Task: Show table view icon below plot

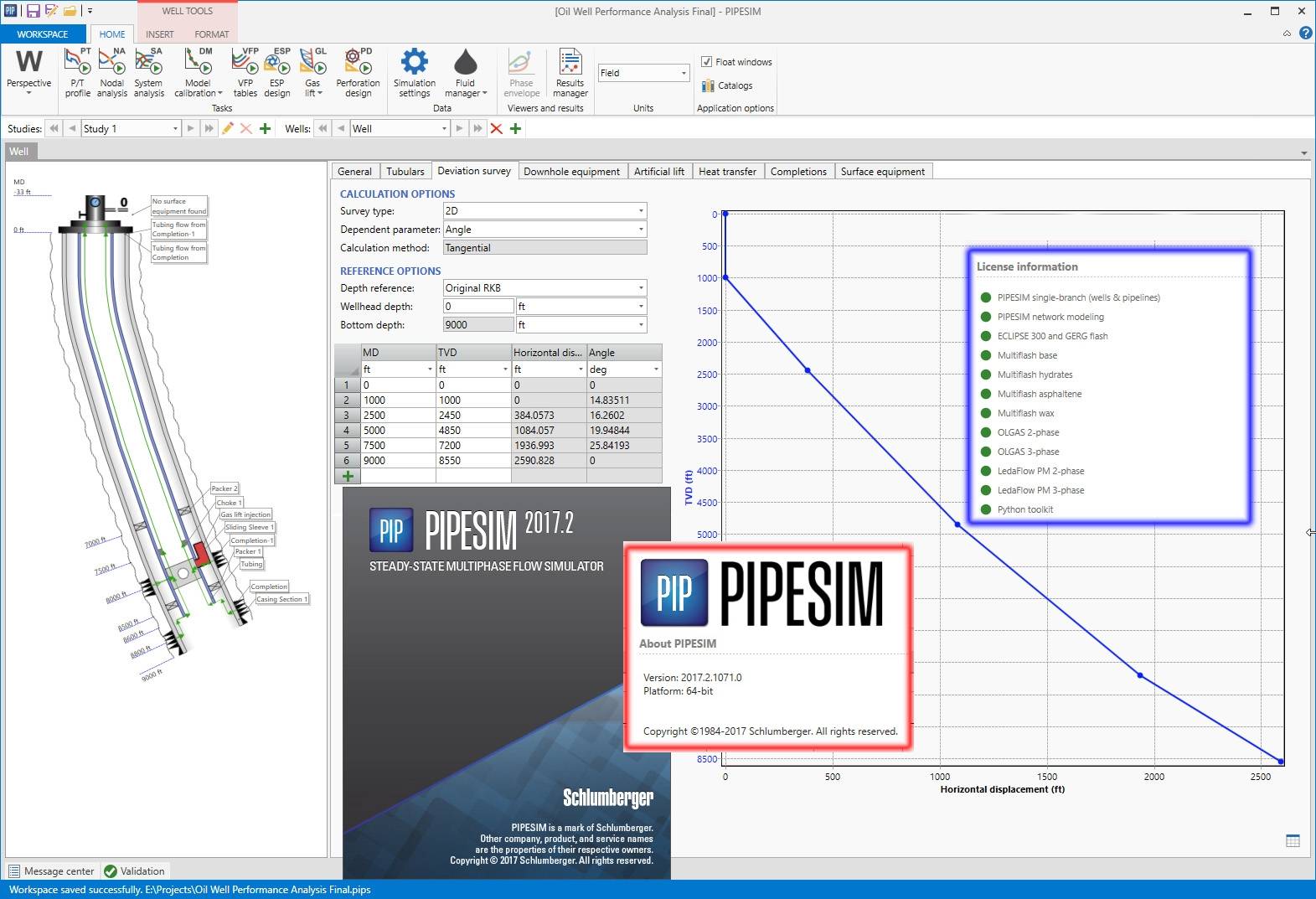Action: click(x=1293, y=840)
